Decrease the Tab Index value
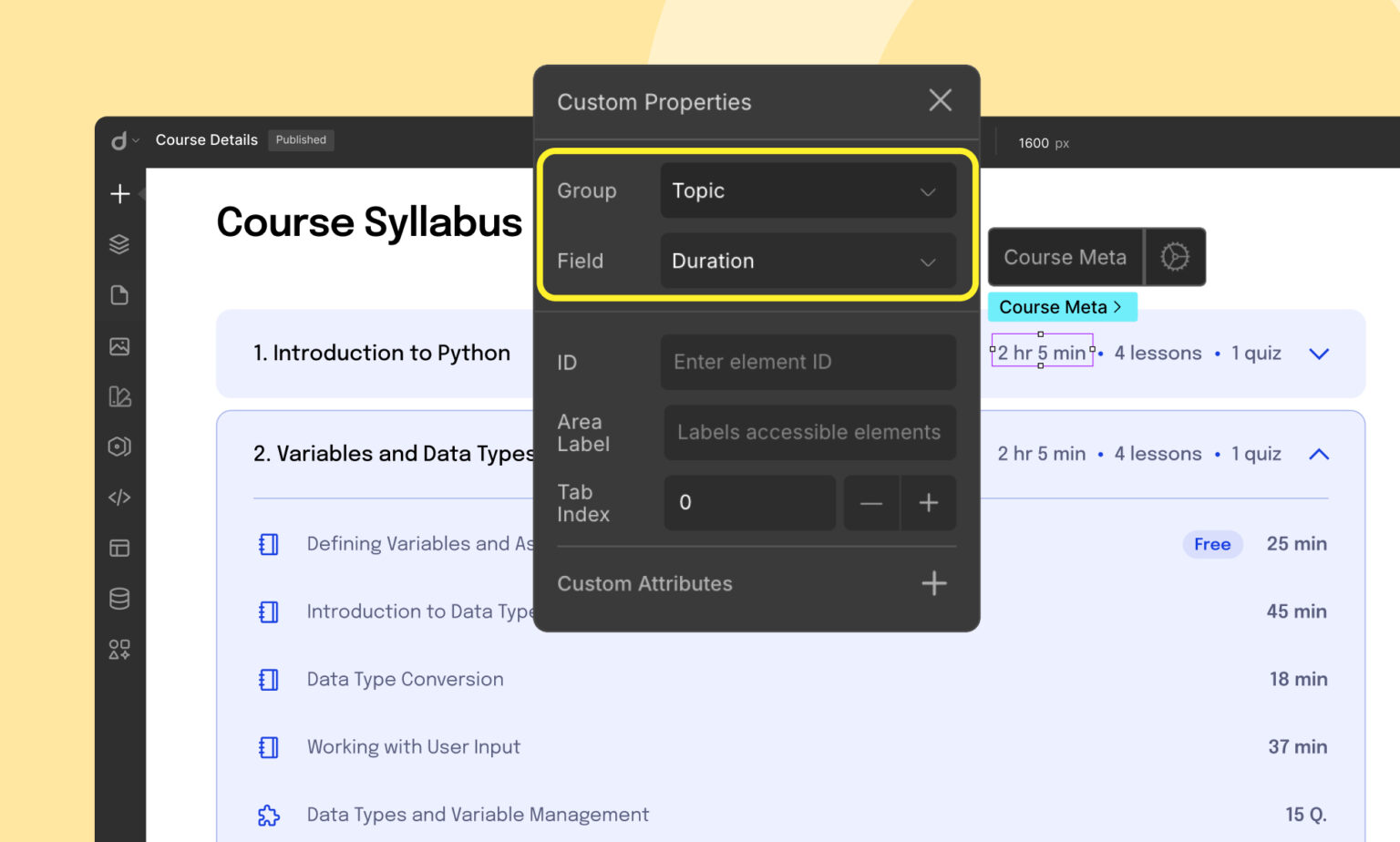1400x842 pixels. tap(871, 503)
